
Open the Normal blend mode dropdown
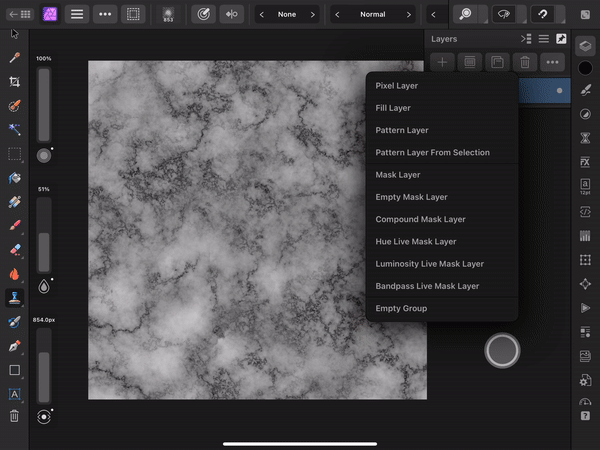373,15
